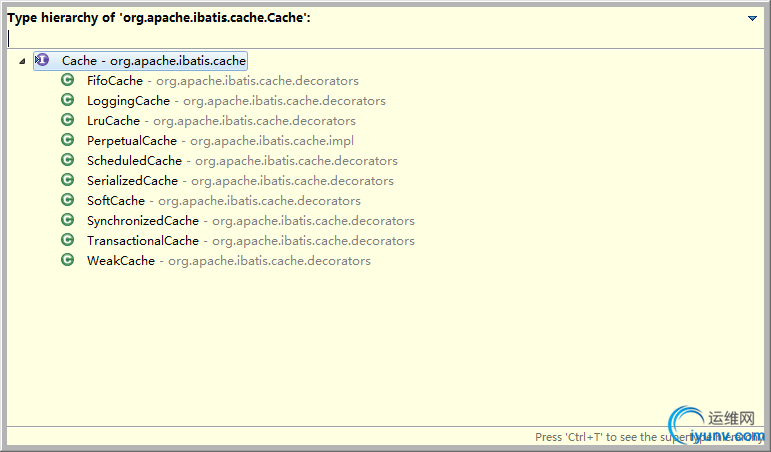Open the view menu dropdown arrow

tap(752, 18)
